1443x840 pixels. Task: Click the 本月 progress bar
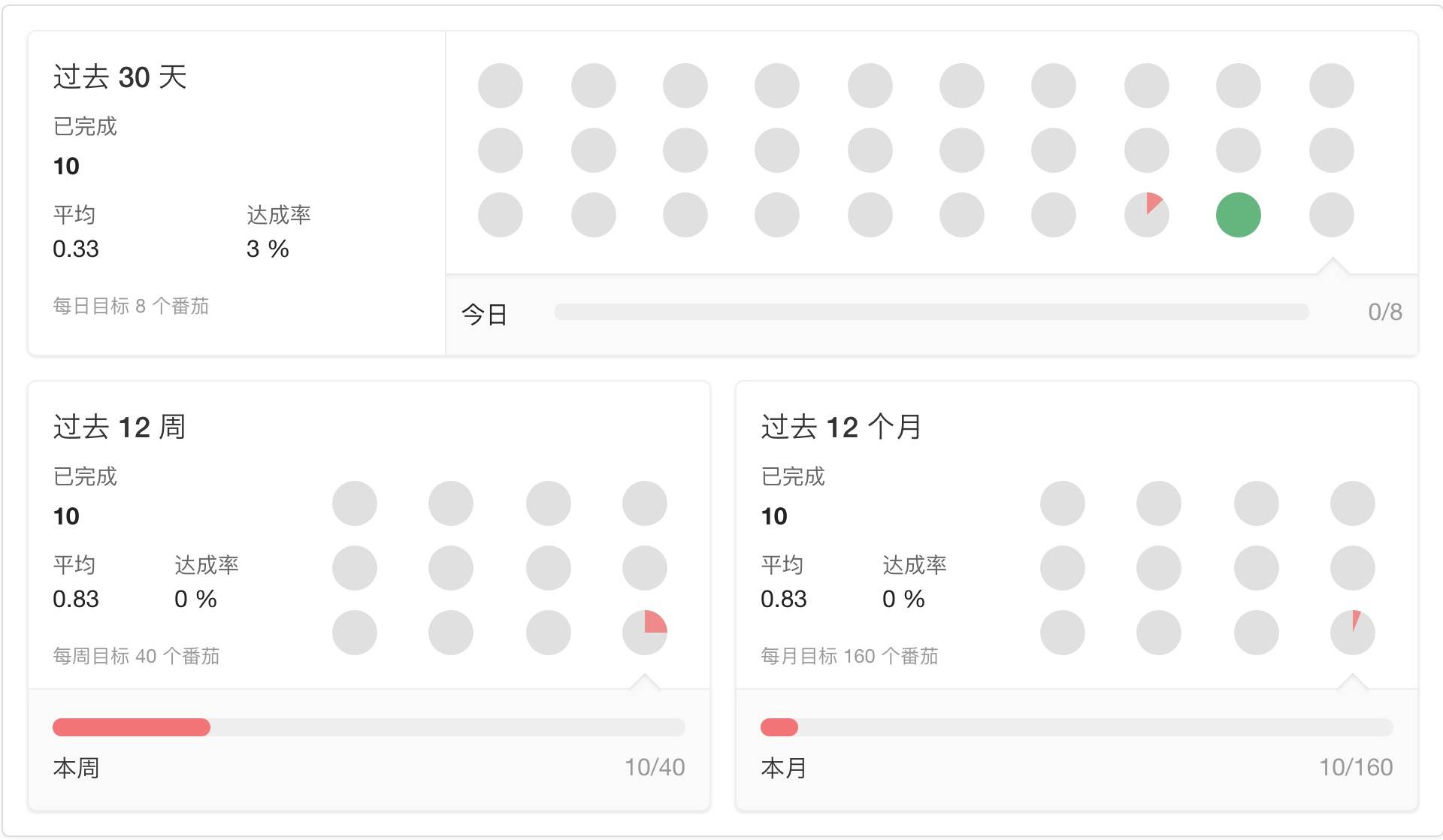pos(1076,727)
